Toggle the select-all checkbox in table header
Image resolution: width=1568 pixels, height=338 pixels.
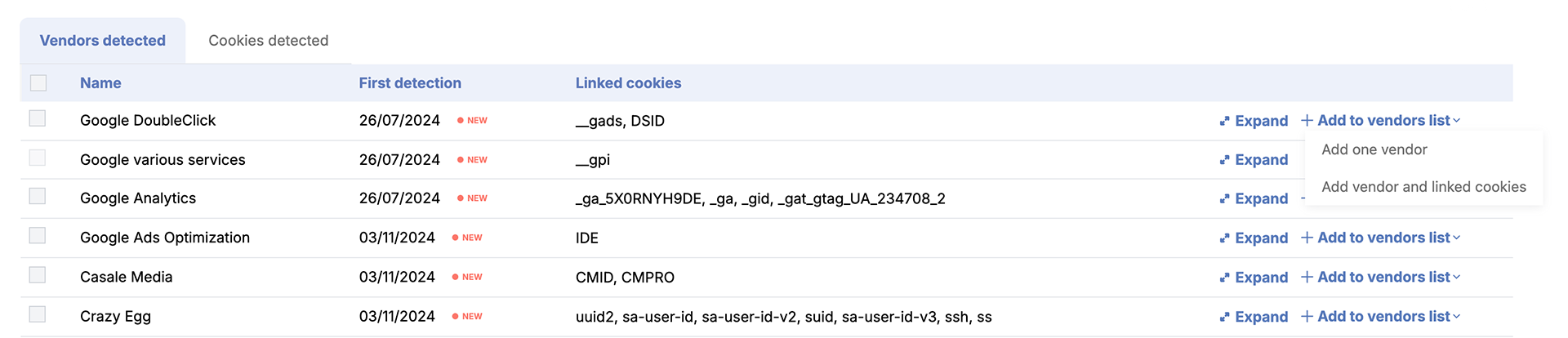point(38,82)
